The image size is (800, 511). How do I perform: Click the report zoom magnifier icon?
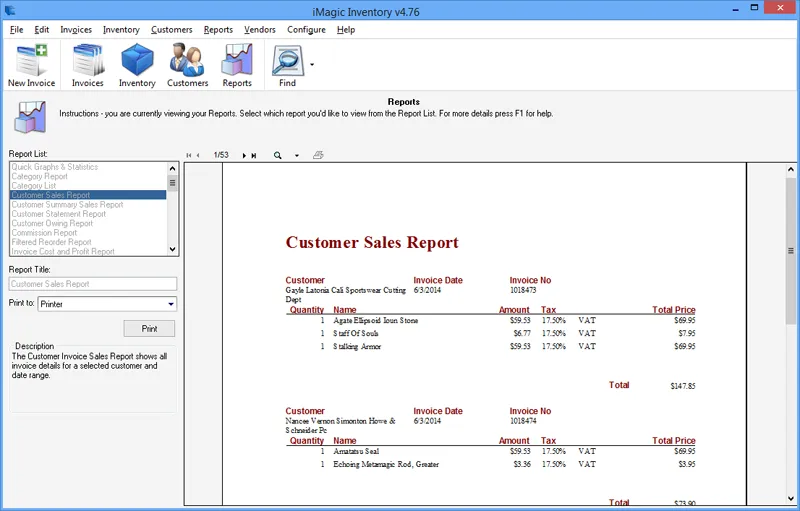click(x=278, y=156)
